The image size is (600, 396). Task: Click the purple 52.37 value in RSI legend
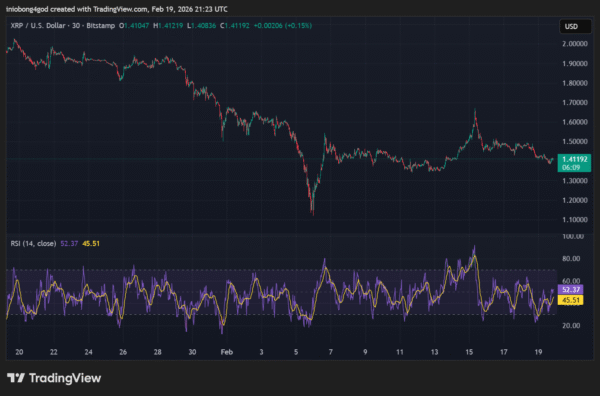tap(69, 243)
